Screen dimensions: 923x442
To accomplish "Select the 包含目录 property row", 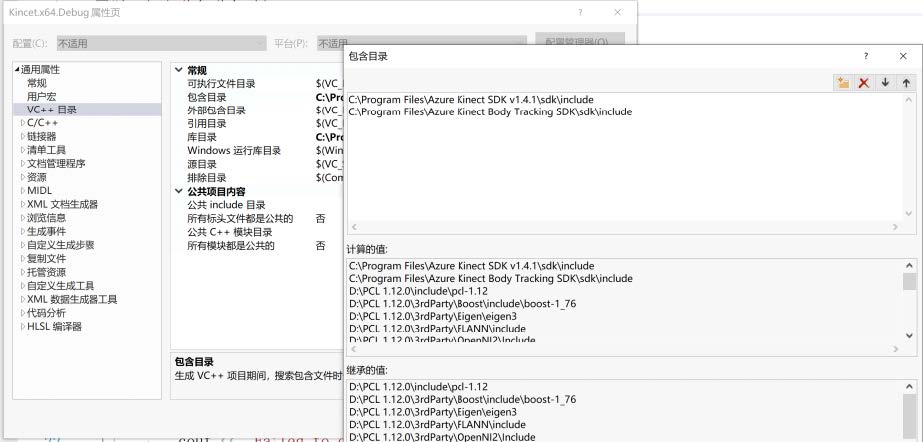I will [x=259, y=97].
